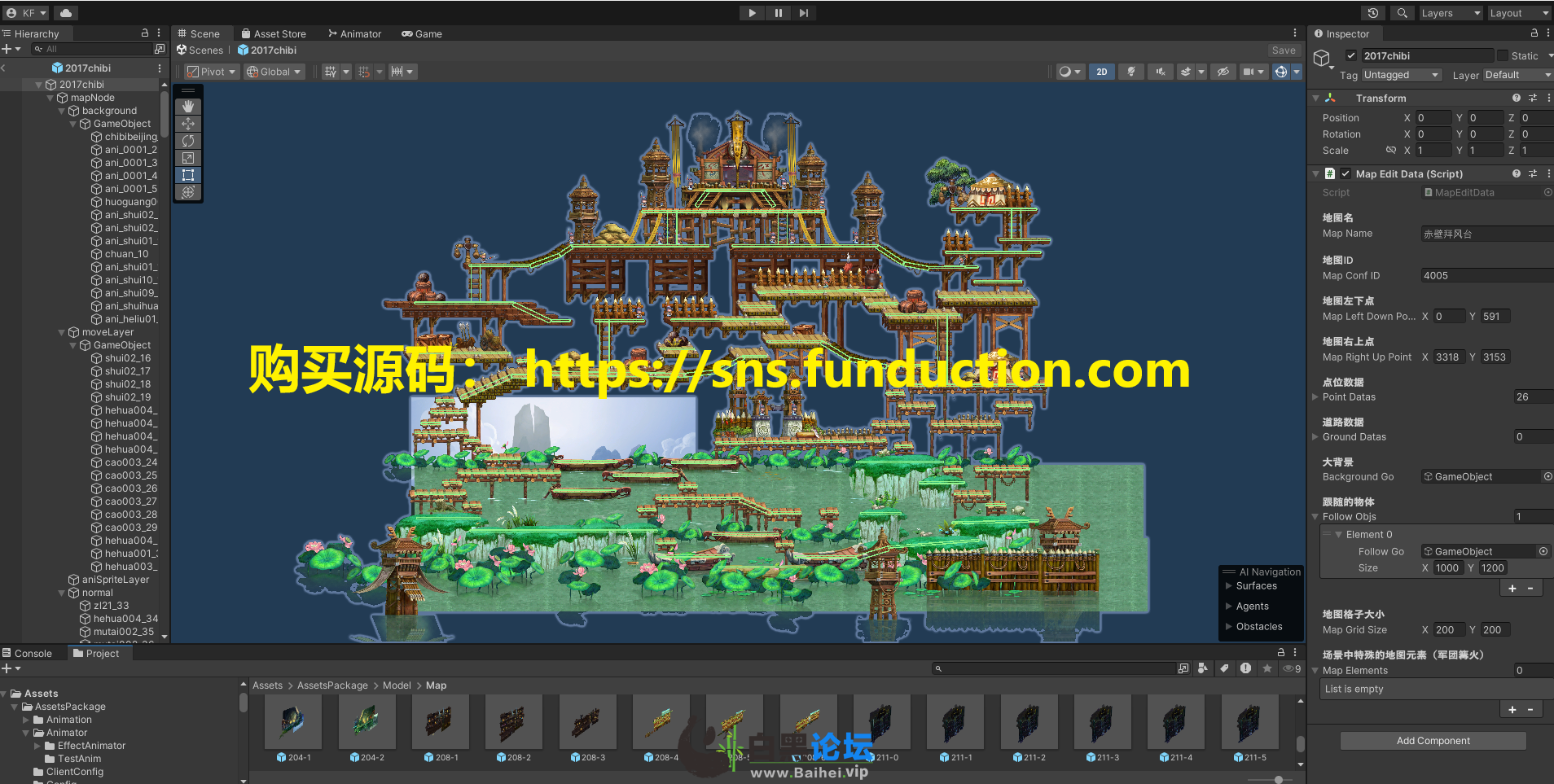Switch to the Asset Store tab
Image resolution: width=1554 pixels, height=784 pixels.
point(274,33)
